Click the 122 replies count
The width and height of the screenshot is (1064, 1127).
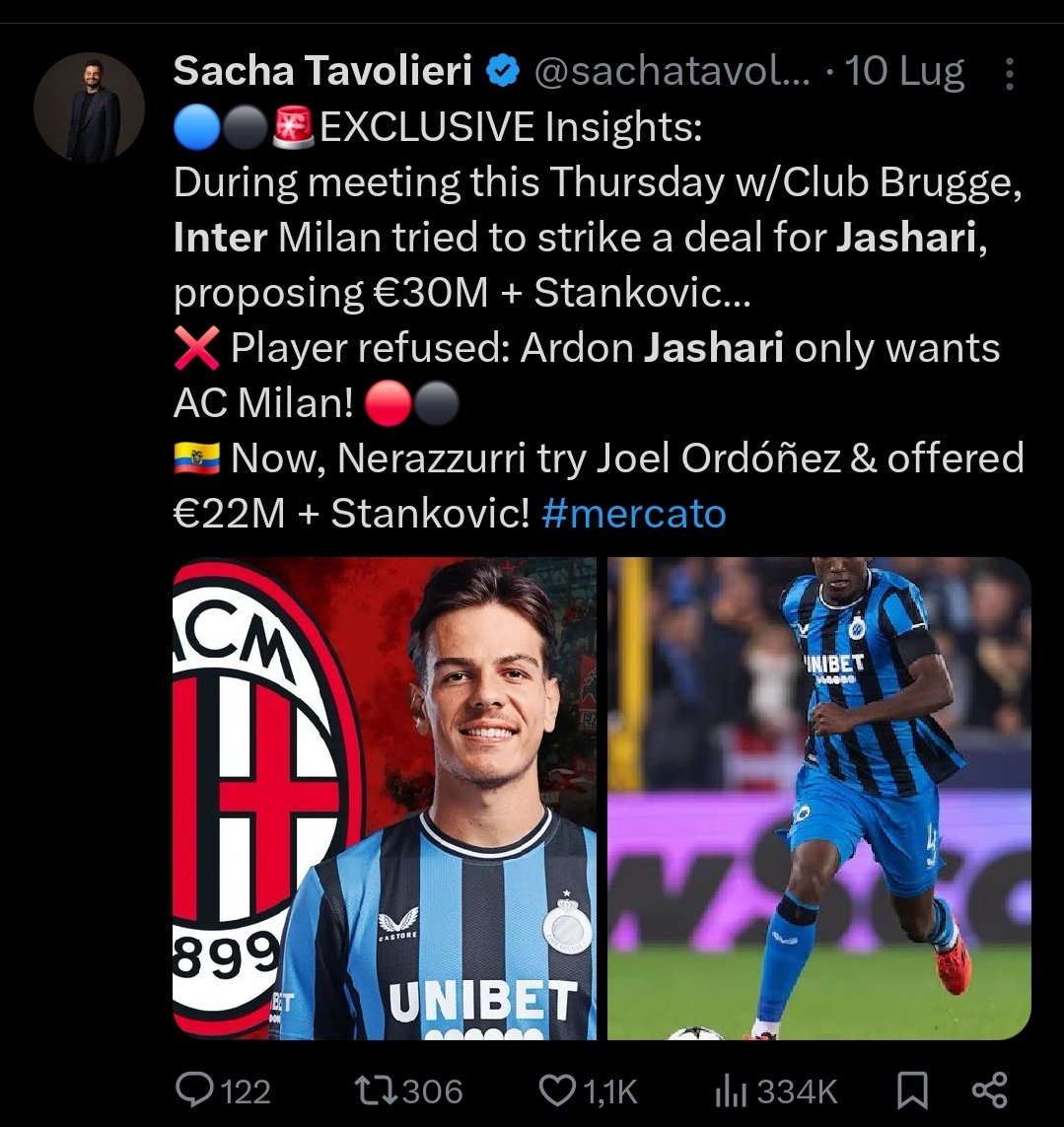[246, 1092]
